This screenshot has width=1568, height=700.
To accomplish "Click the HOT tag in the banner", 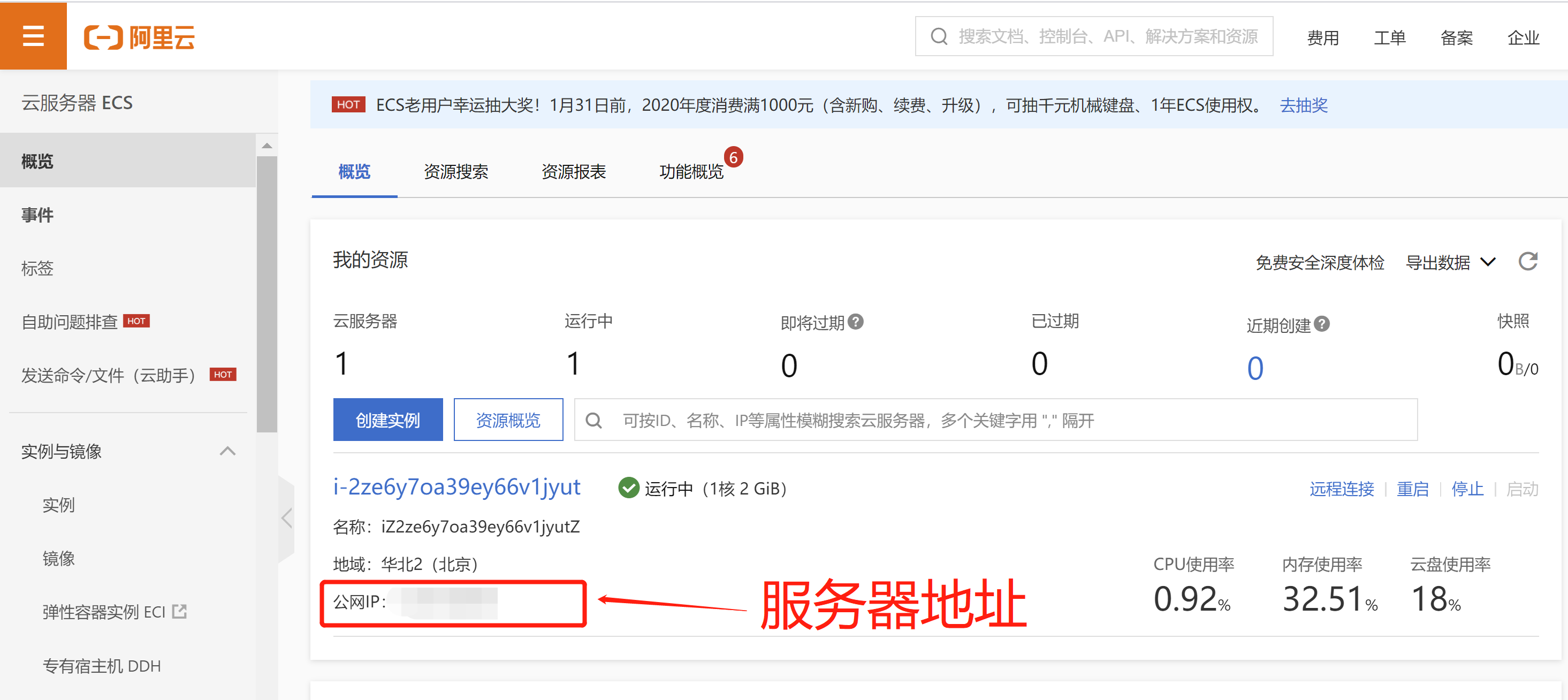I will coord(348,105).
